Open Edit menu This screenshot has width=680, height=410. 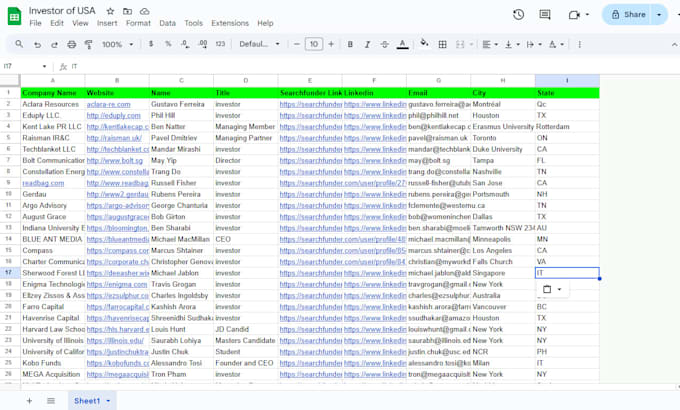point(57,23)
